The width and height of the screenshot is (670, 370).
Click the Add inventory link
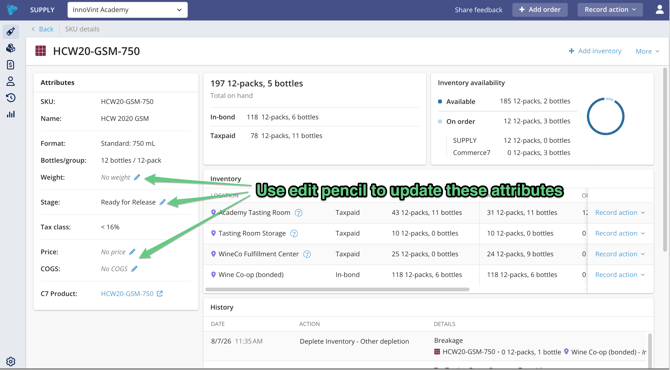[x=594, y=51]
